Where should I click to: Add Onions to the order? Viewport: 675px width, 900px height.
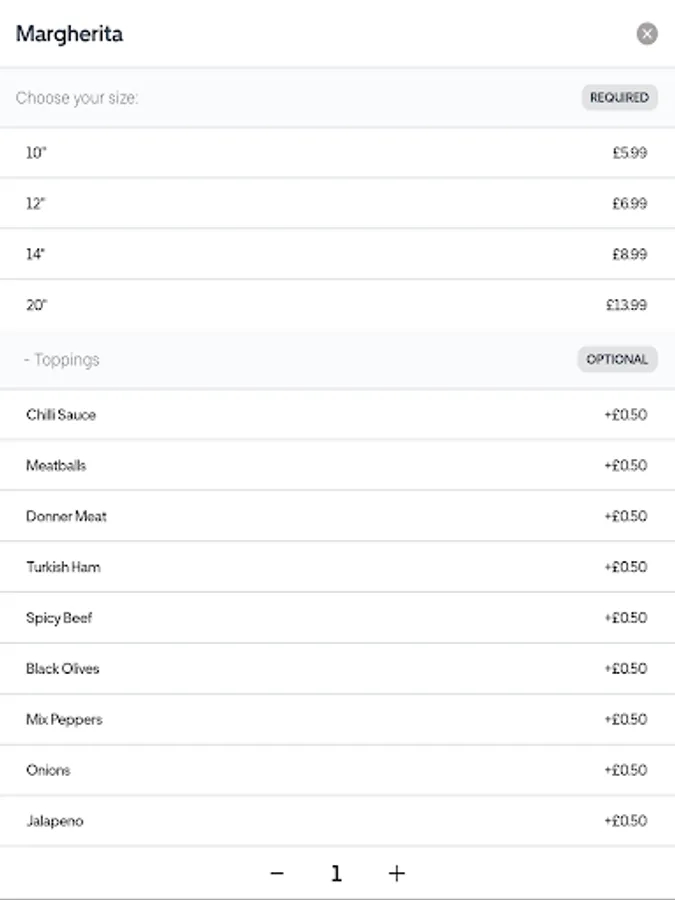[336, 770]
